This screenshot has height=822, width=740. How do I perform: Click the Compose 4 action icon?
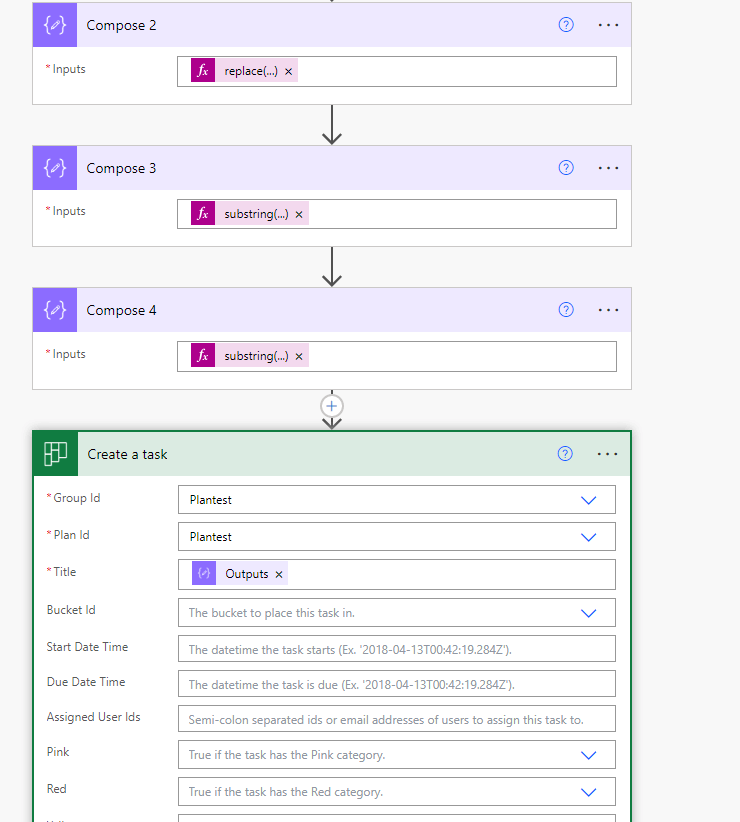(x=54, y=309)
